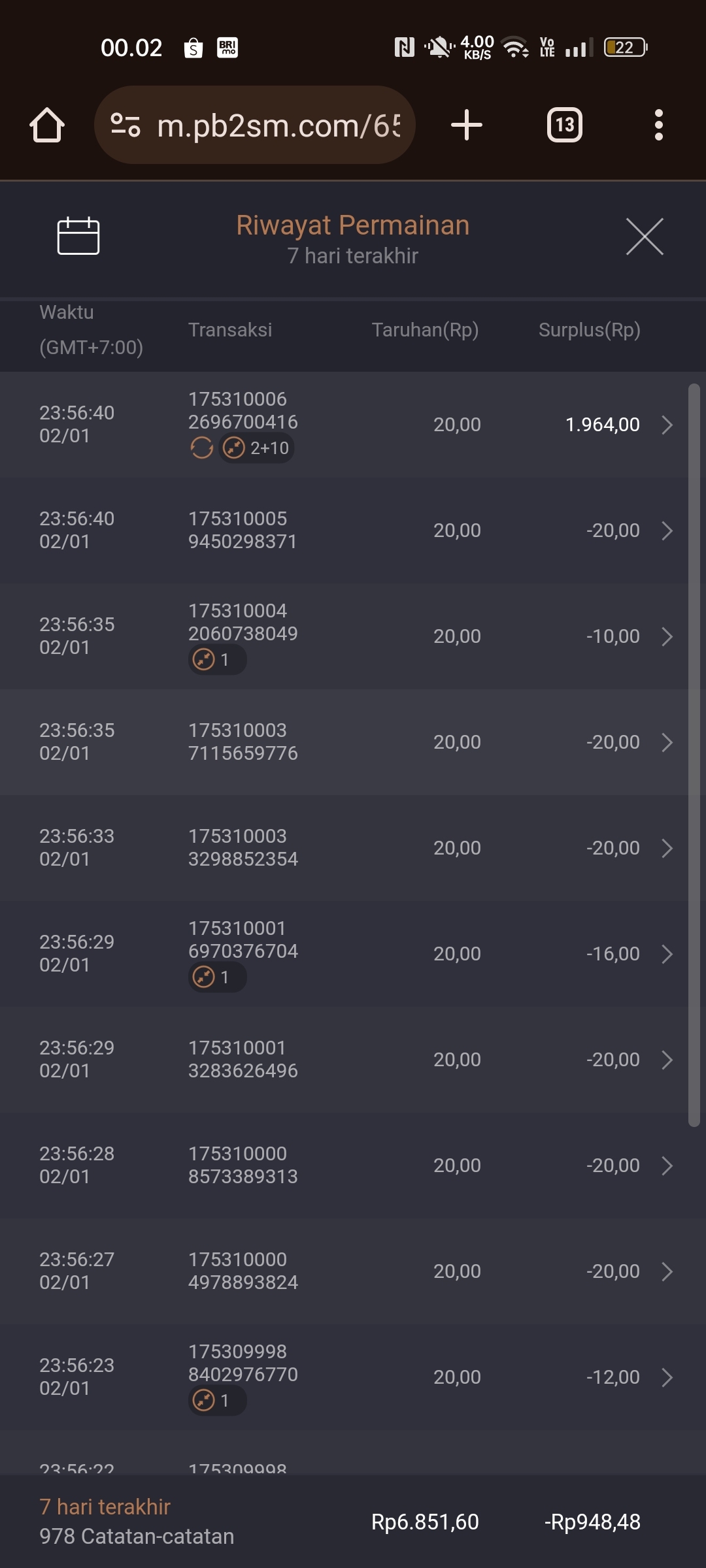Expand the -12,00 surplus record details

click(667, 1377)
